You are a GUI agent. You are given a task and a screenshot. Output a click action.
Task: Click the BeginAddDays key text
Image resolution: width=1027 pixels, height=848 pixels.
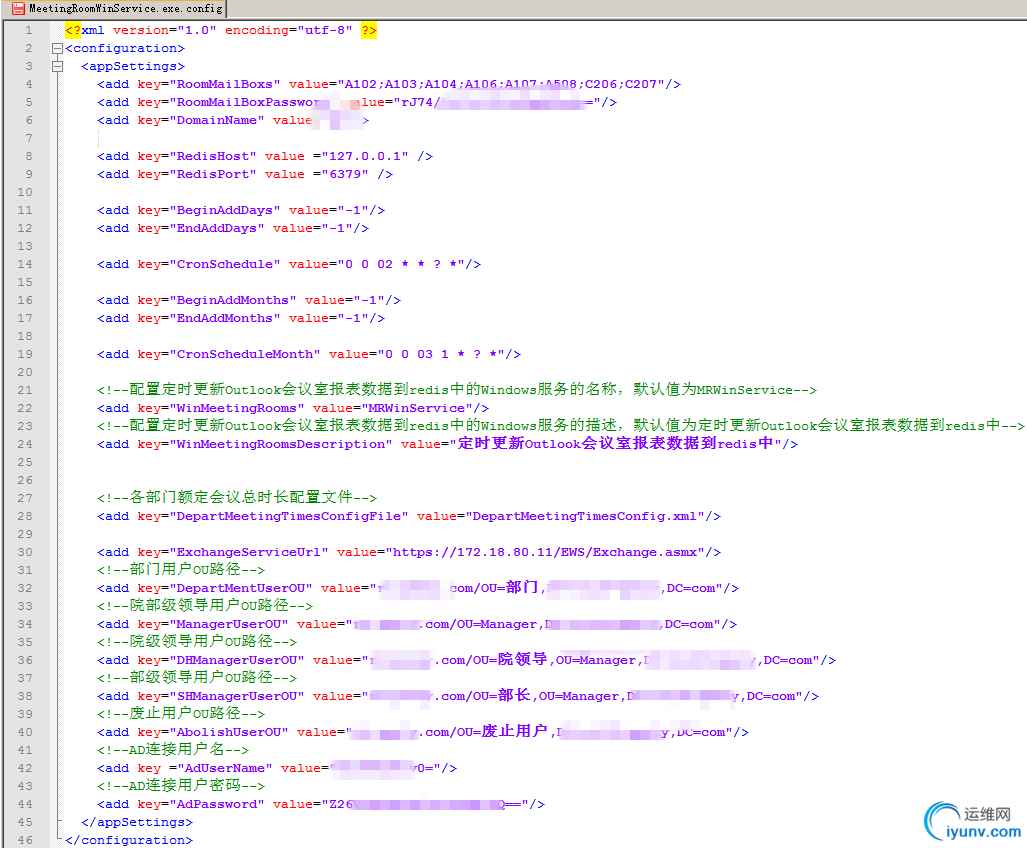[225, 210]
